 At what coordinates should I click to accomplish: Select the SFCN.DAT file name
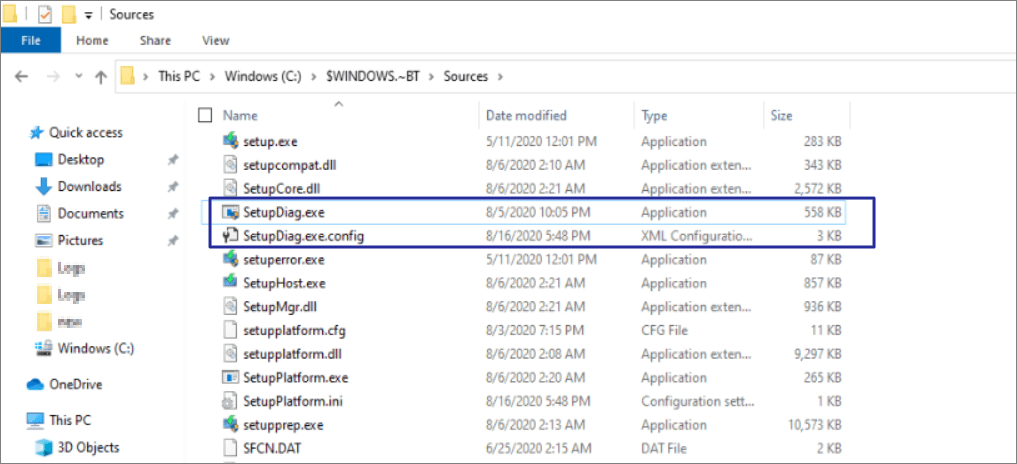272,448
